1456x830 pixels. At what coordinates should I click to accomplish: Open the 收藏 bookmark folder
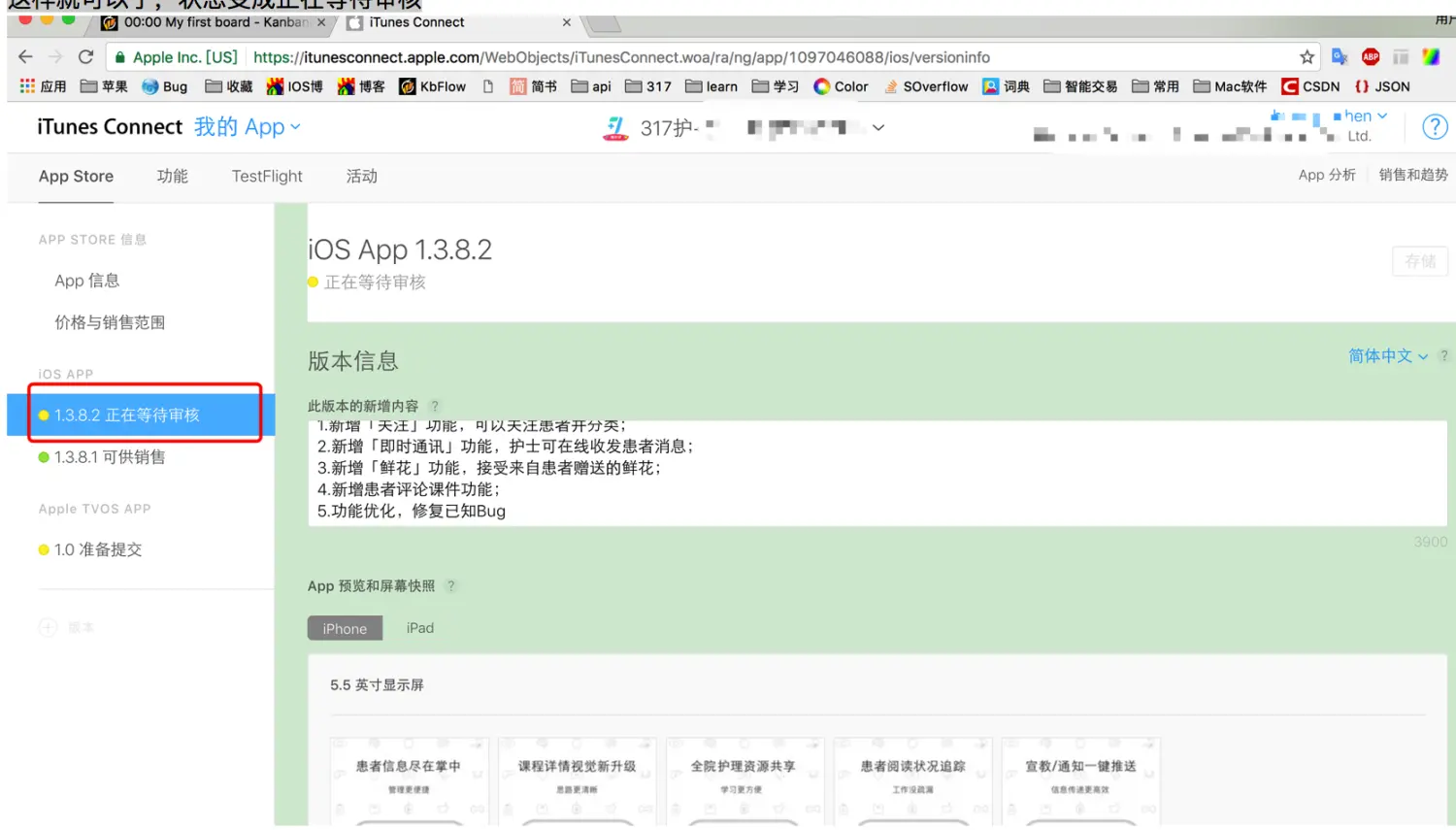[229, 86]
